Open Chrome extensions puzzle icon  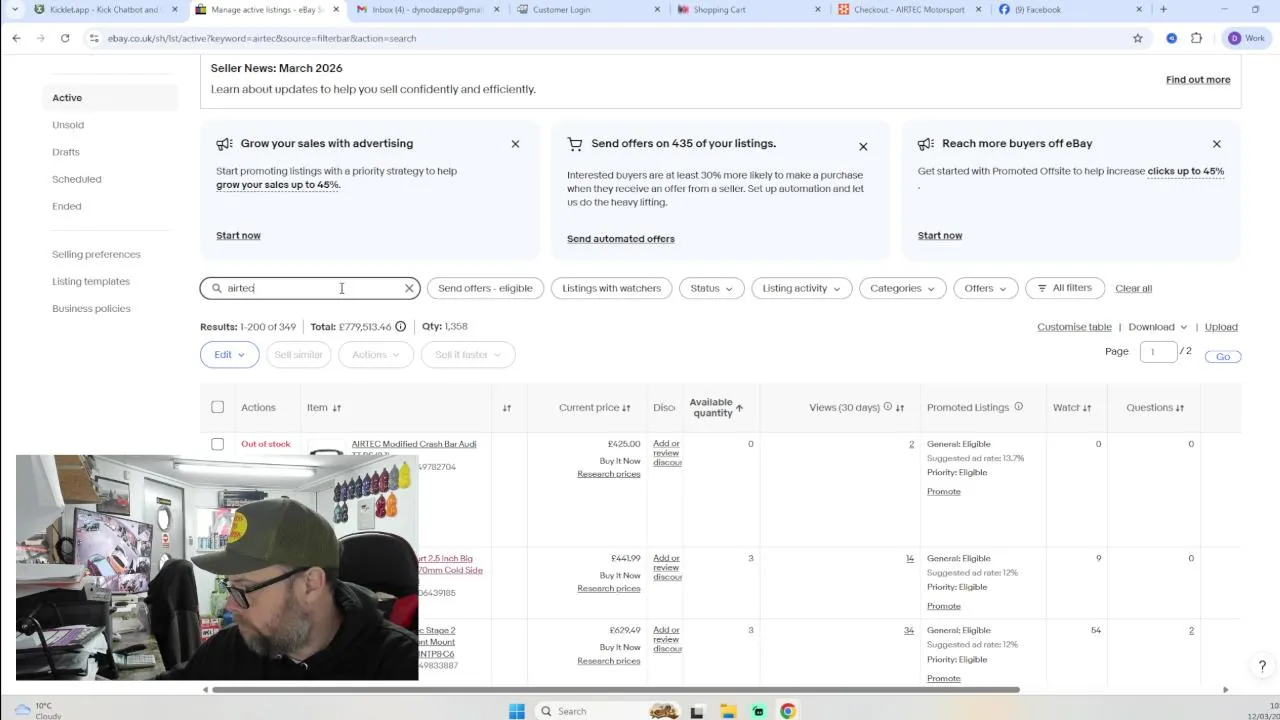coord(1196,38)
